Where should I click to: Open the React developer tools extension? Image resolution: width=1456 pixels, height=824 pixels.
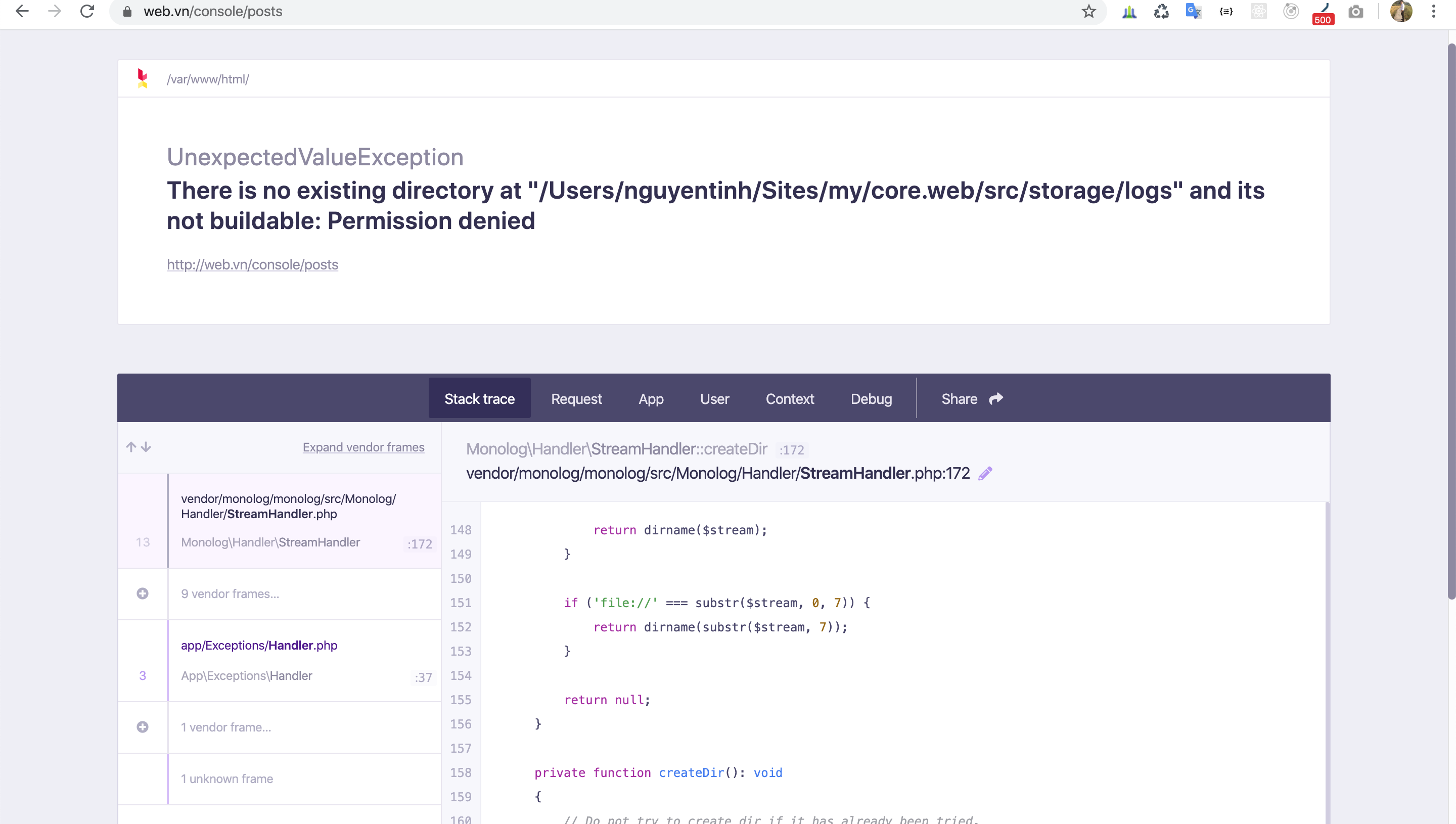click(x=1258, y=11)
